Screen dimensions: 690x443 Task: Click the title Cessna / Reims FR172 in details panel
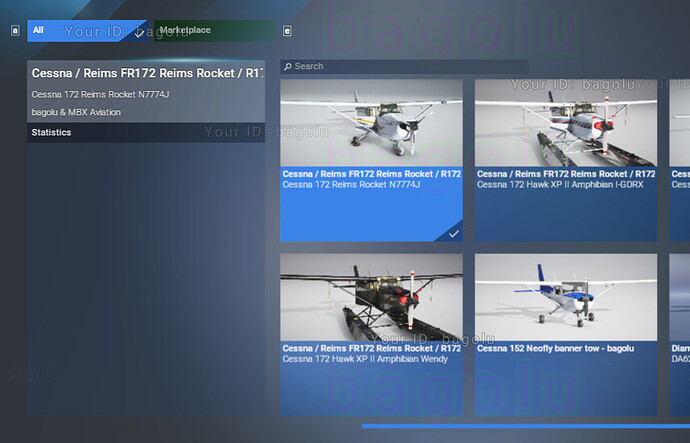(x=147, y=73)
